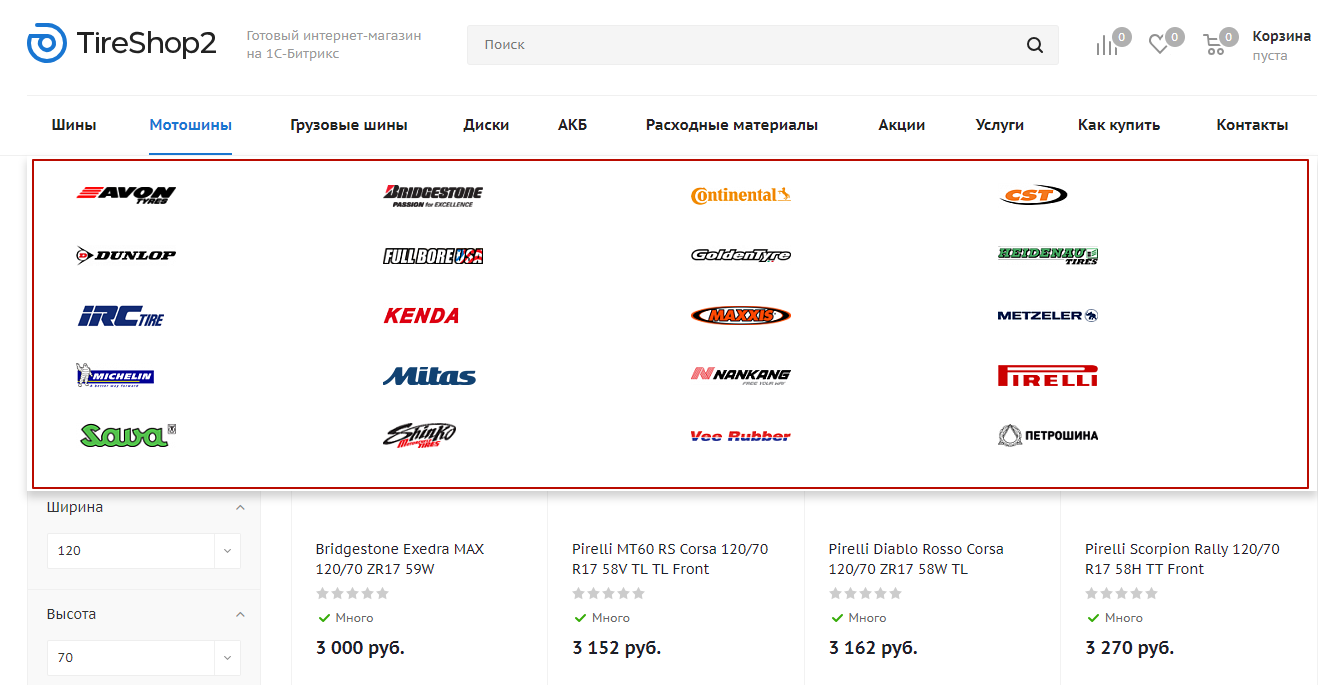The image size is (1318, 685).
Task: Click the Готовый интернет-магазин tagline text
Action: [x=334, y=45]
